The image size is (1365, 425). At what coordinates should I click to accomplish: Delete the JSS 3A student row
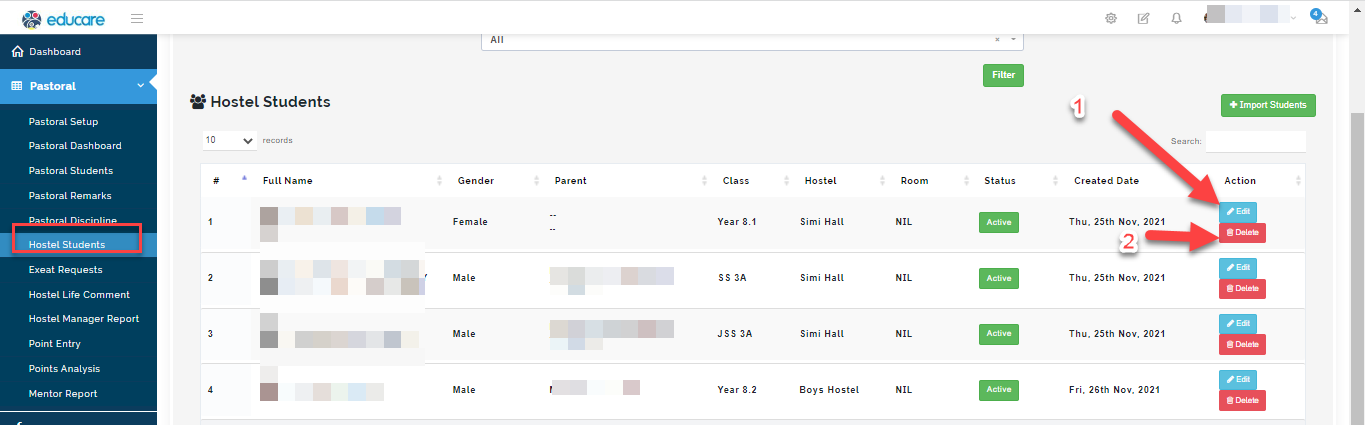click(x=1242, y=344)
